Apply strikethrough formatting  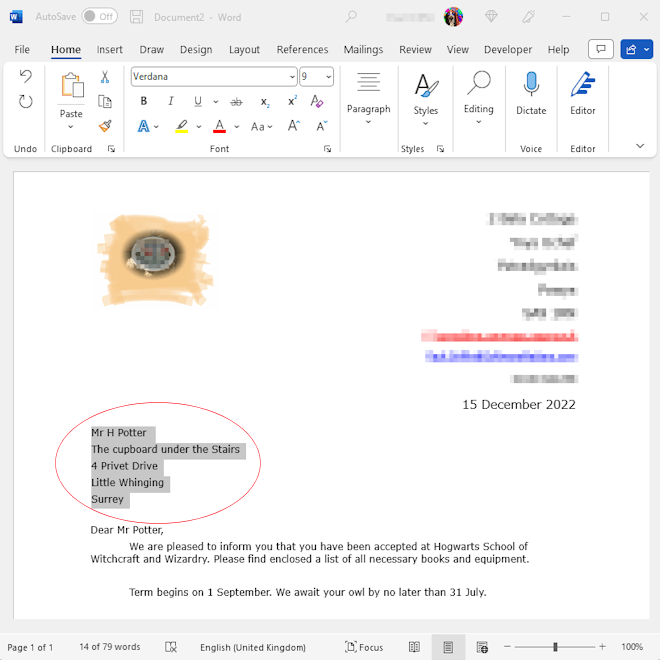237,101
